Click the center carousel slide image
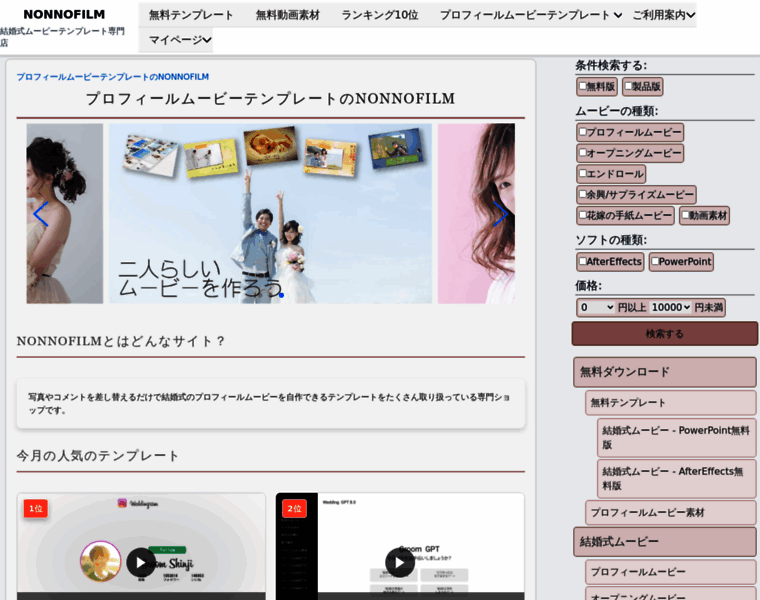The height and width of the screenshot is (600, 760). [x=270, y=213]
